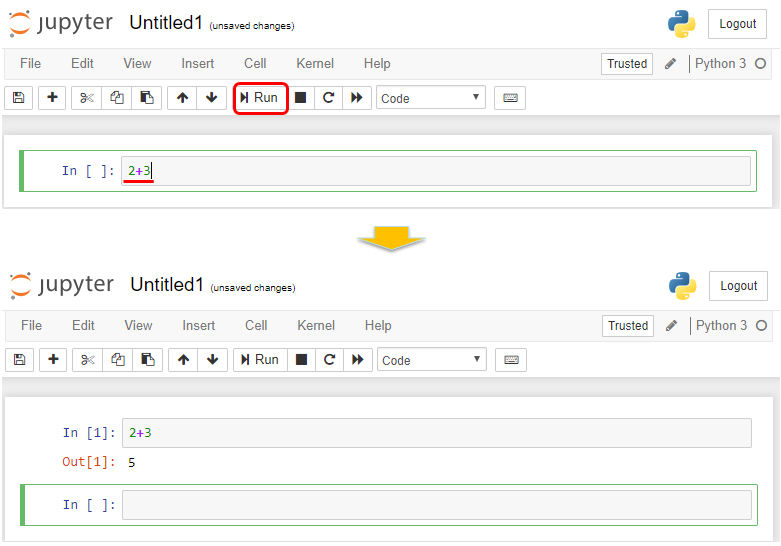The image size is (781, 546).
Task: Move cell down with lower toolbar arrow
Action: [213, 360]
